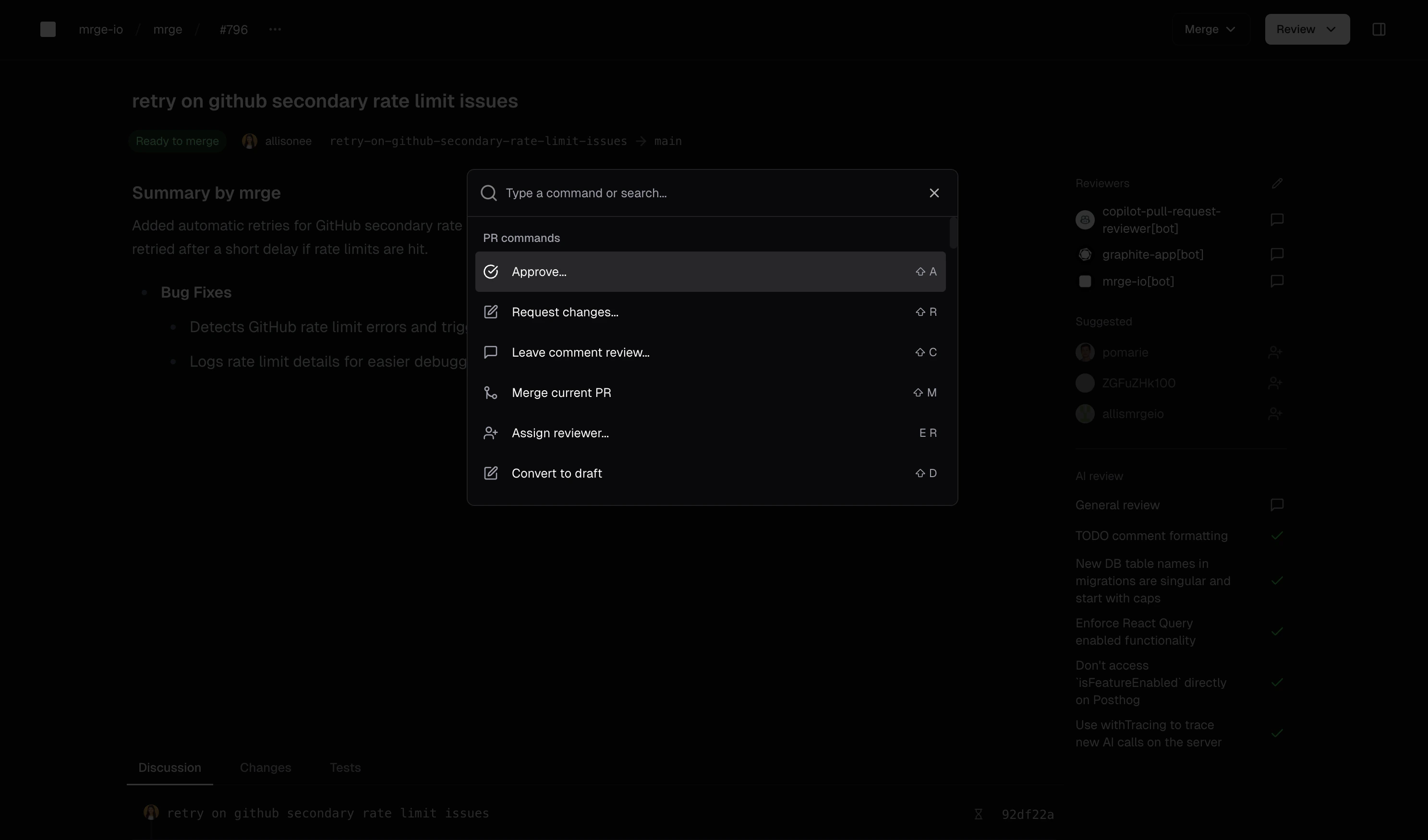
Task: Switch to the Changes tab
Action: tap(266, 768)
